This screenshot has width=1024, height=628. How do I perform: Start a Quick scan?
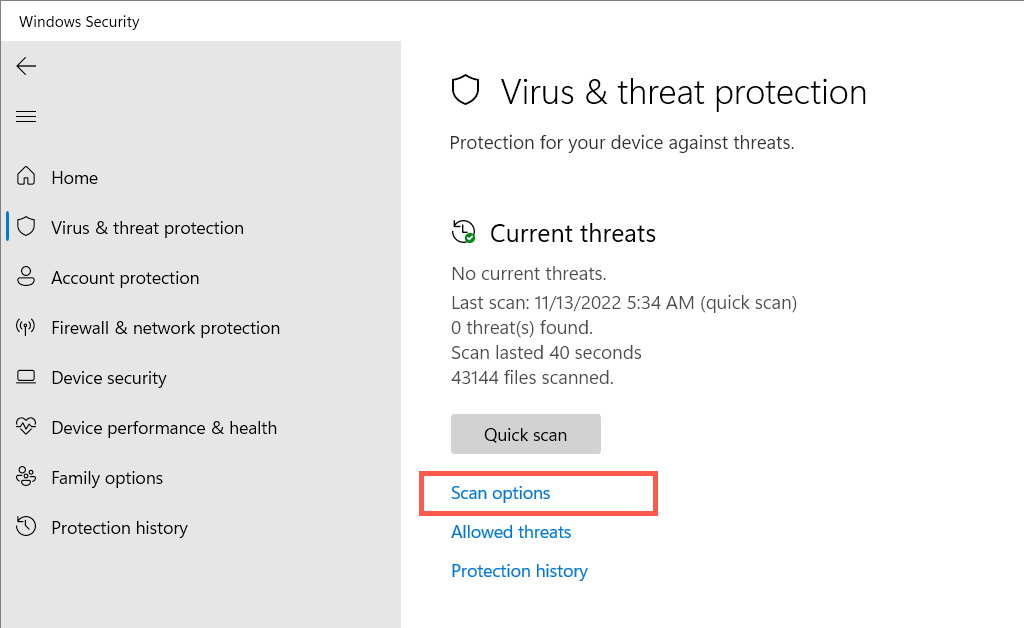point(525,434)
